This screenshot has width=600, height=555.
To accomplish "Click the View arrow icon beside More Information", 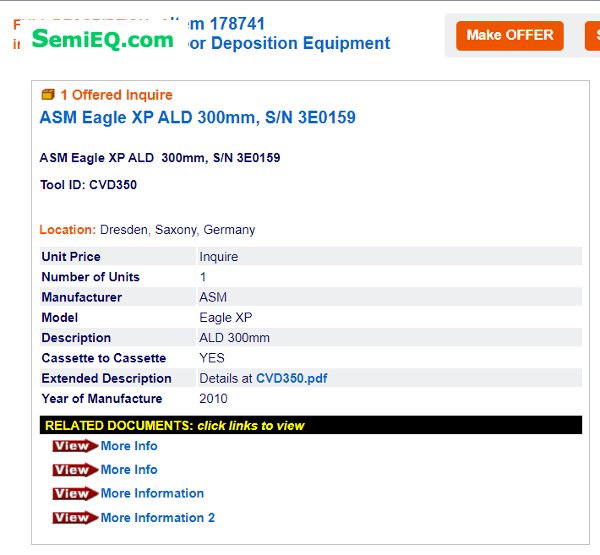I will (x=75, y=493).
